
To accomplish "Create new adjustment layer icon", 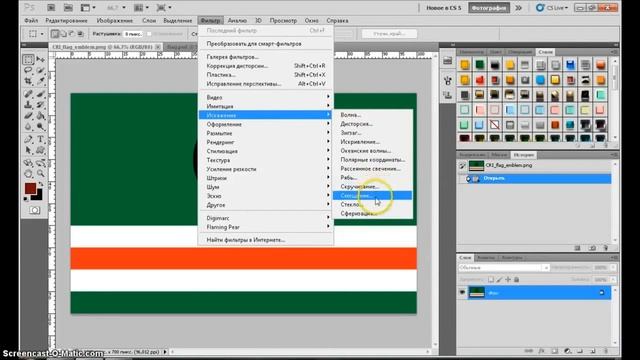I will 567,351.
